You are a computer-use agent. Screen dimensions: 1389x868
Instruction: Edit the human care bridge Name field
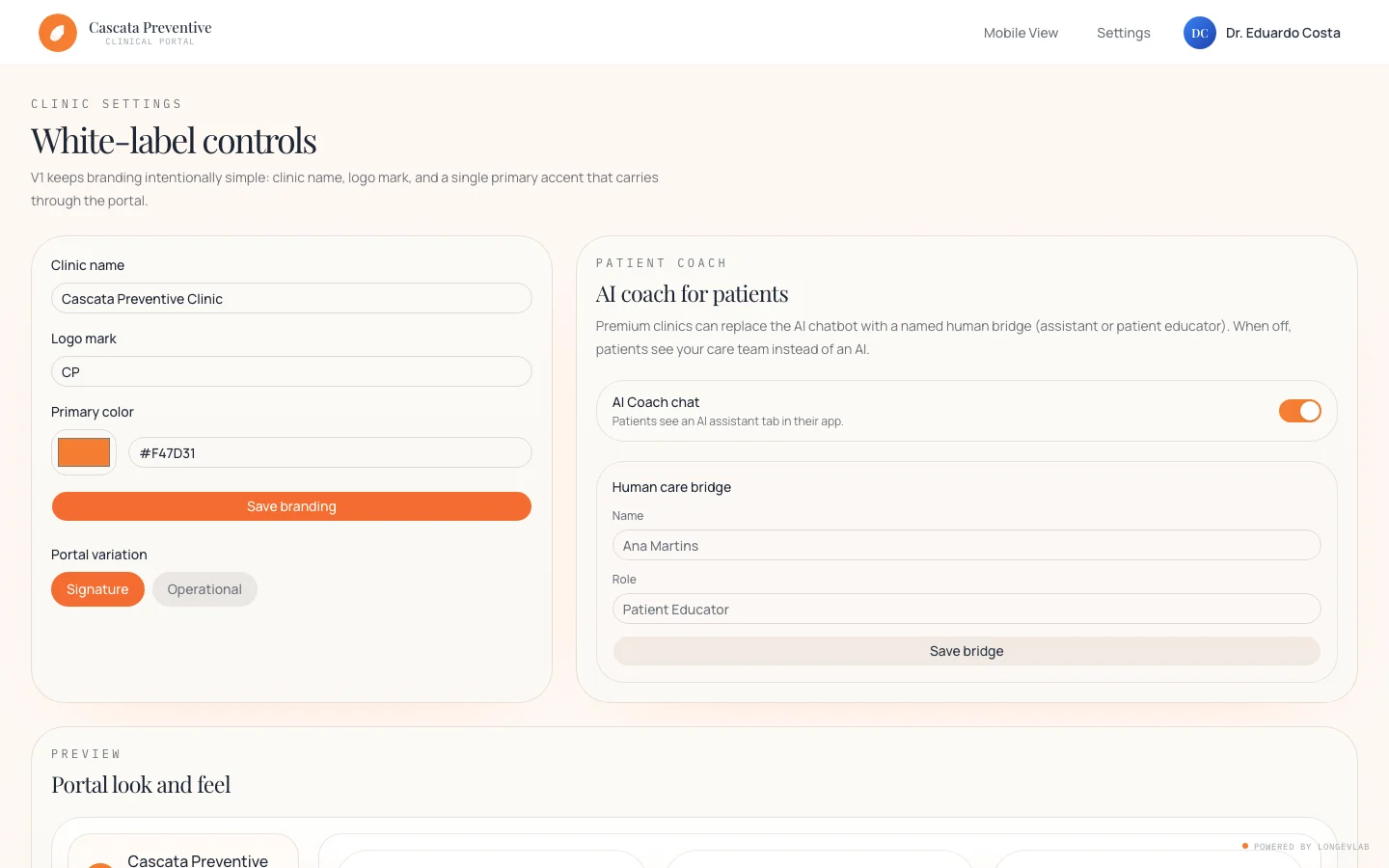coord(967,545)
